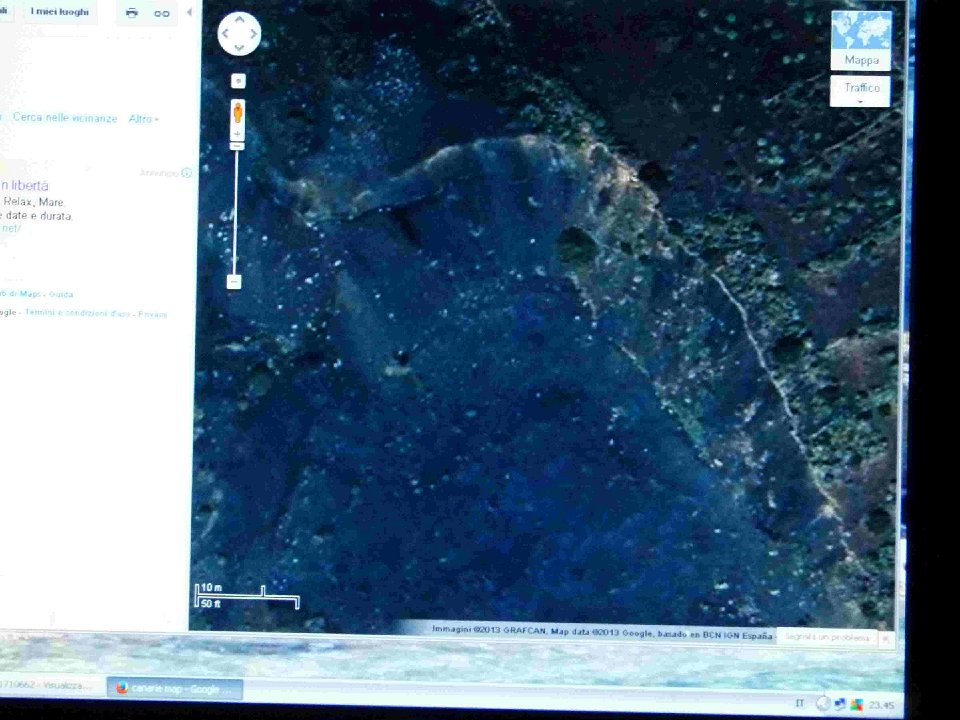Expand the Altro dropdown menu

(143, 119)
